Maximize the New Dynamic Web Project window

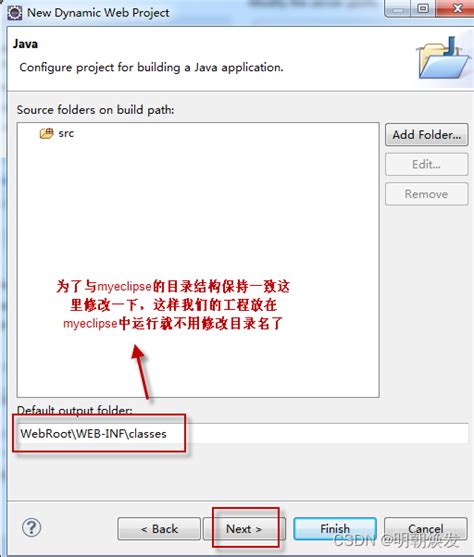tap(423, 9)
